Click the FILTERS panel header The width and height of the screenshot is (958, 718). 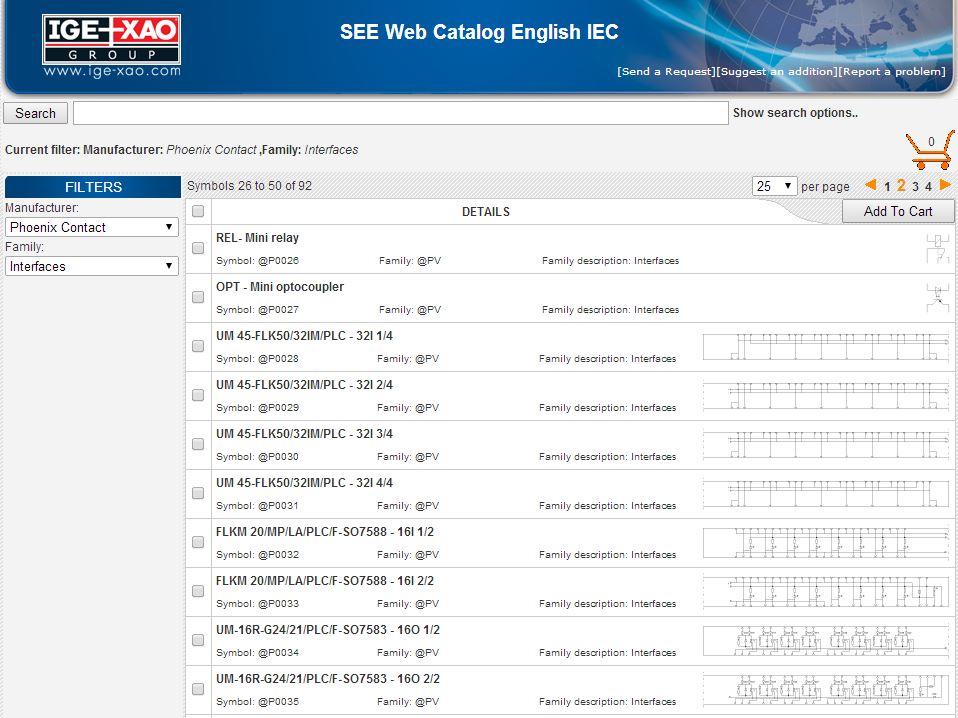93,187
